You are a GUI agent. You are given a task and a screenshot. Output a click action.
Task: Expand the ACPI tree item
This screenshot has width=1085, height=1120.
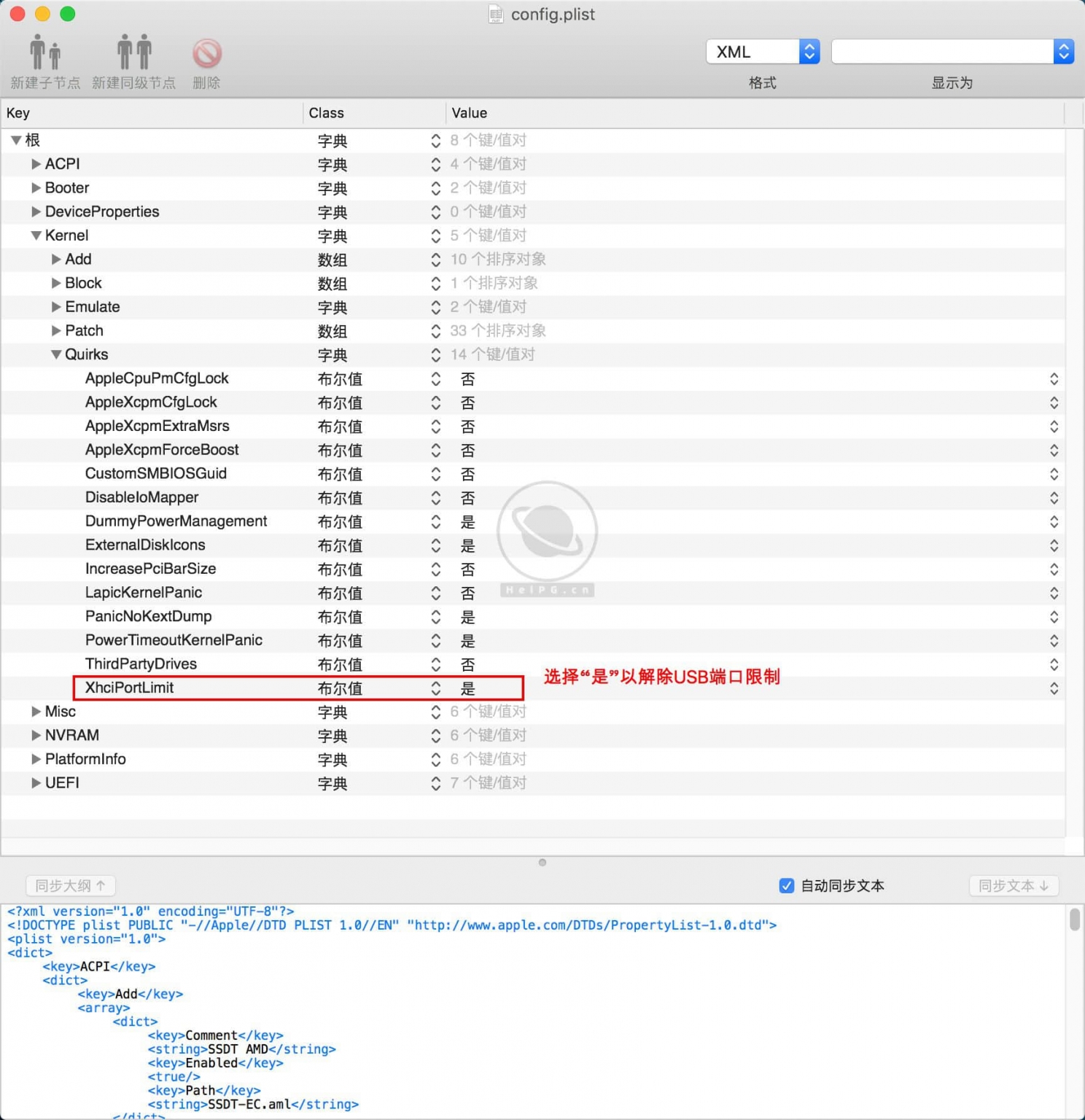click(36, 163)
